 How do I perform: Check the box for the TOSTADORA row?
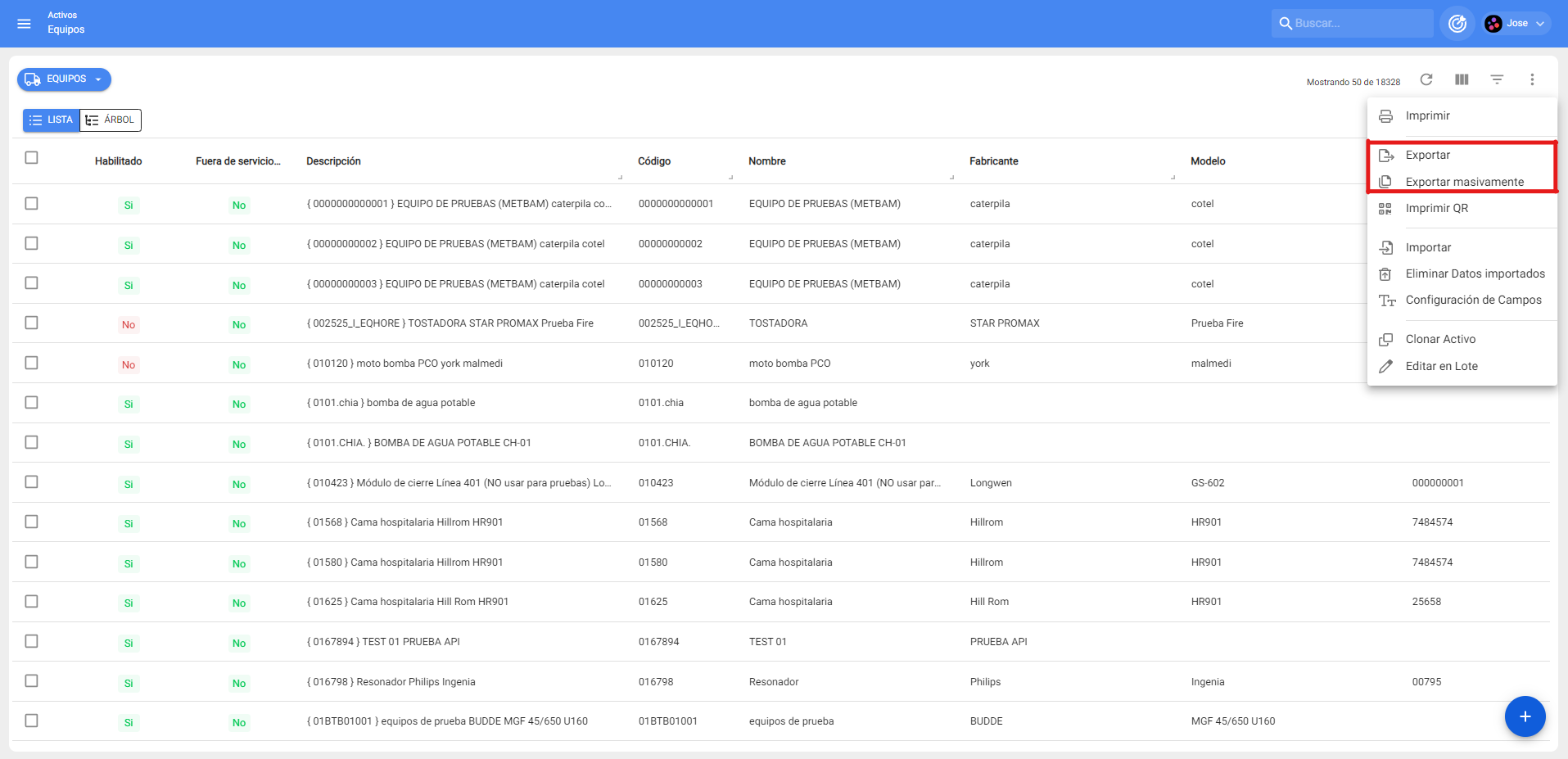click(32, 323)
